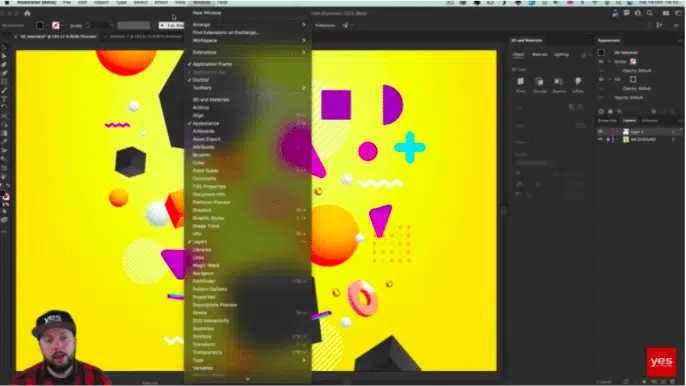The image size is (686, 386).
Task: Click the active document tab
Action: coord(58,36)
